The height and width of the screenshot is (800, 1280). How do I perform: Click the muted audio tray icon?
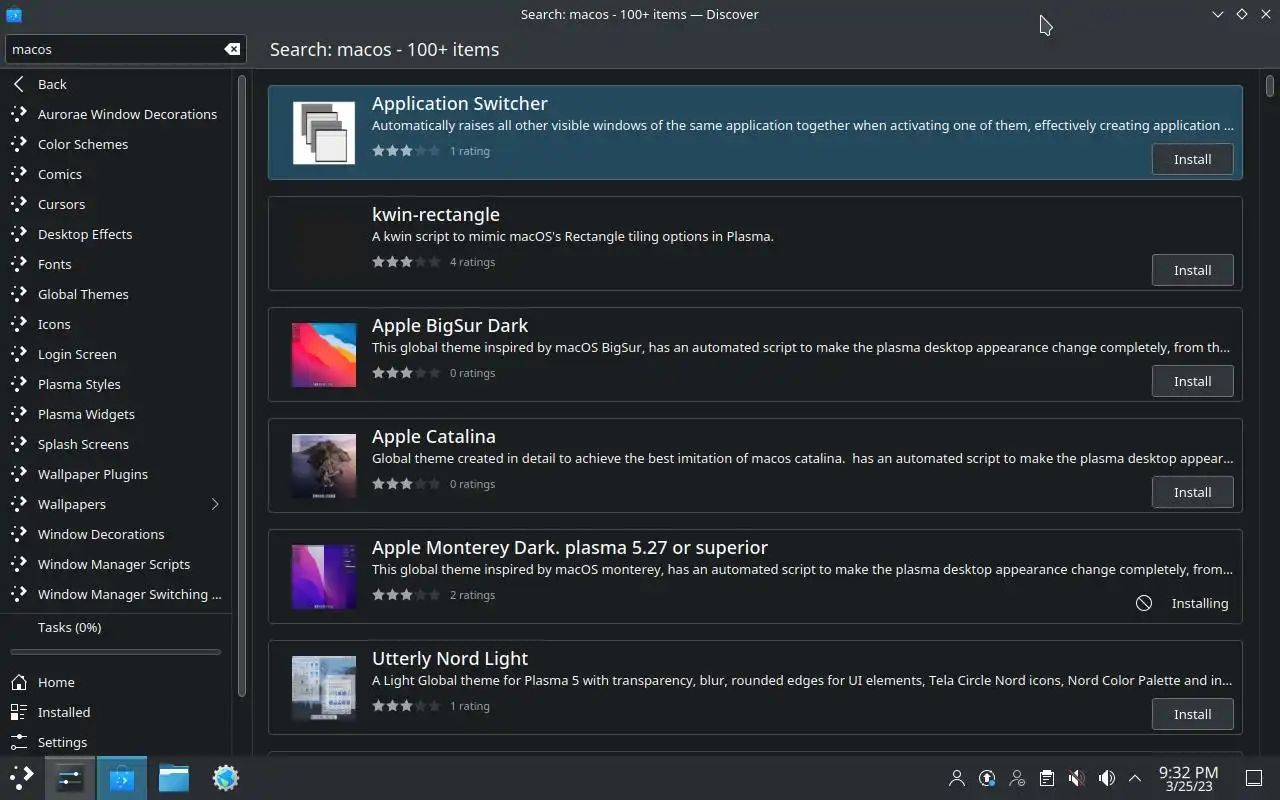coord(1076,778)
